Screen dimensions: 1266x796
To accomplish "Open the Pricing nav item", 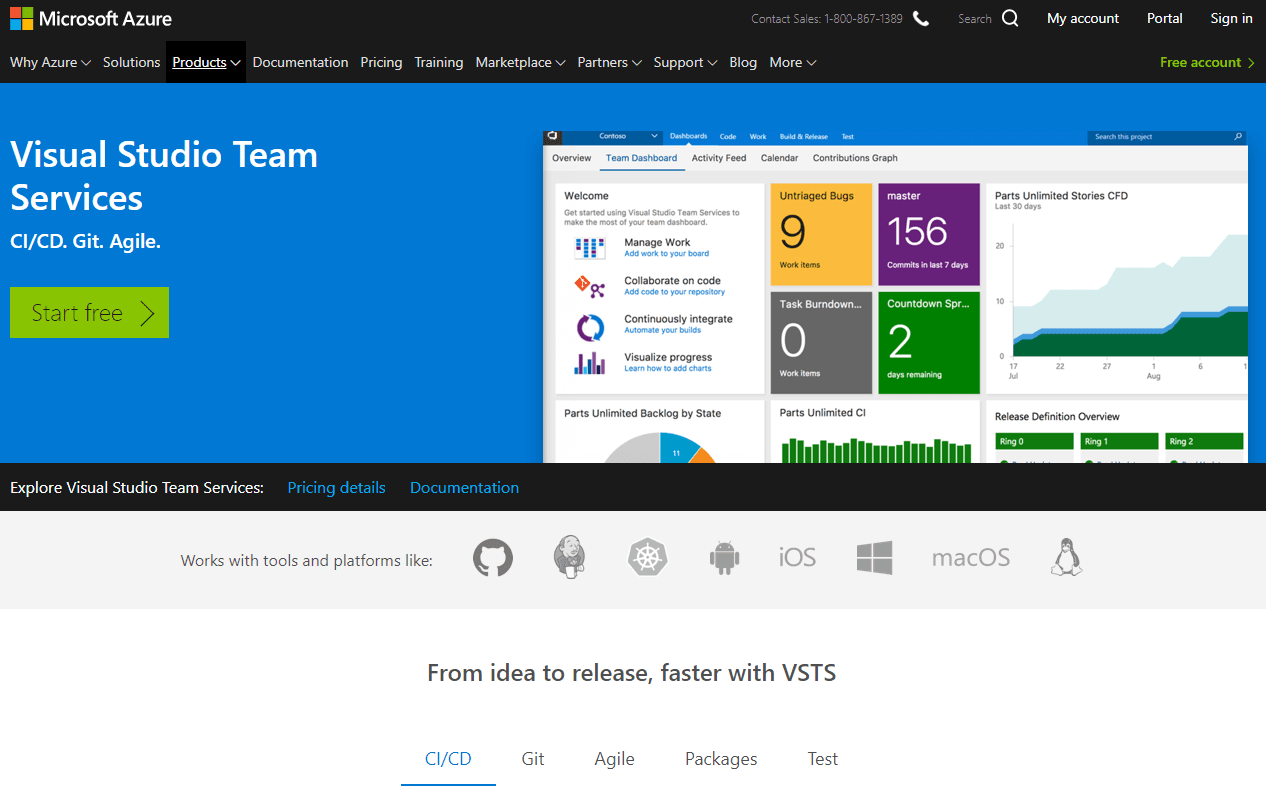I will pyautogui.click(x=381, y=62).
